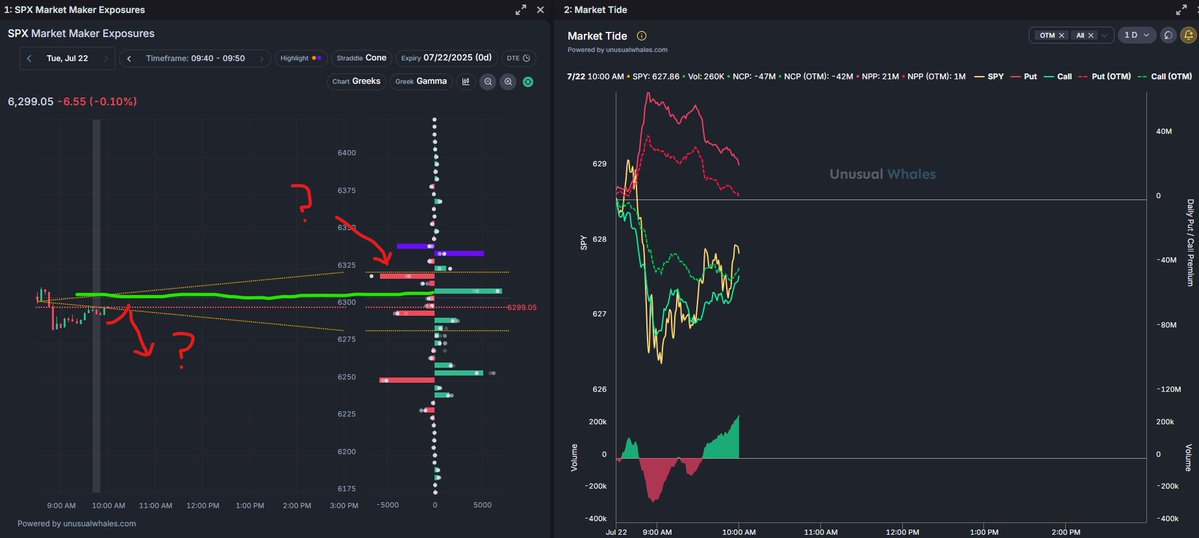Toggle the Highlight colored dots option

click(301, 59)
